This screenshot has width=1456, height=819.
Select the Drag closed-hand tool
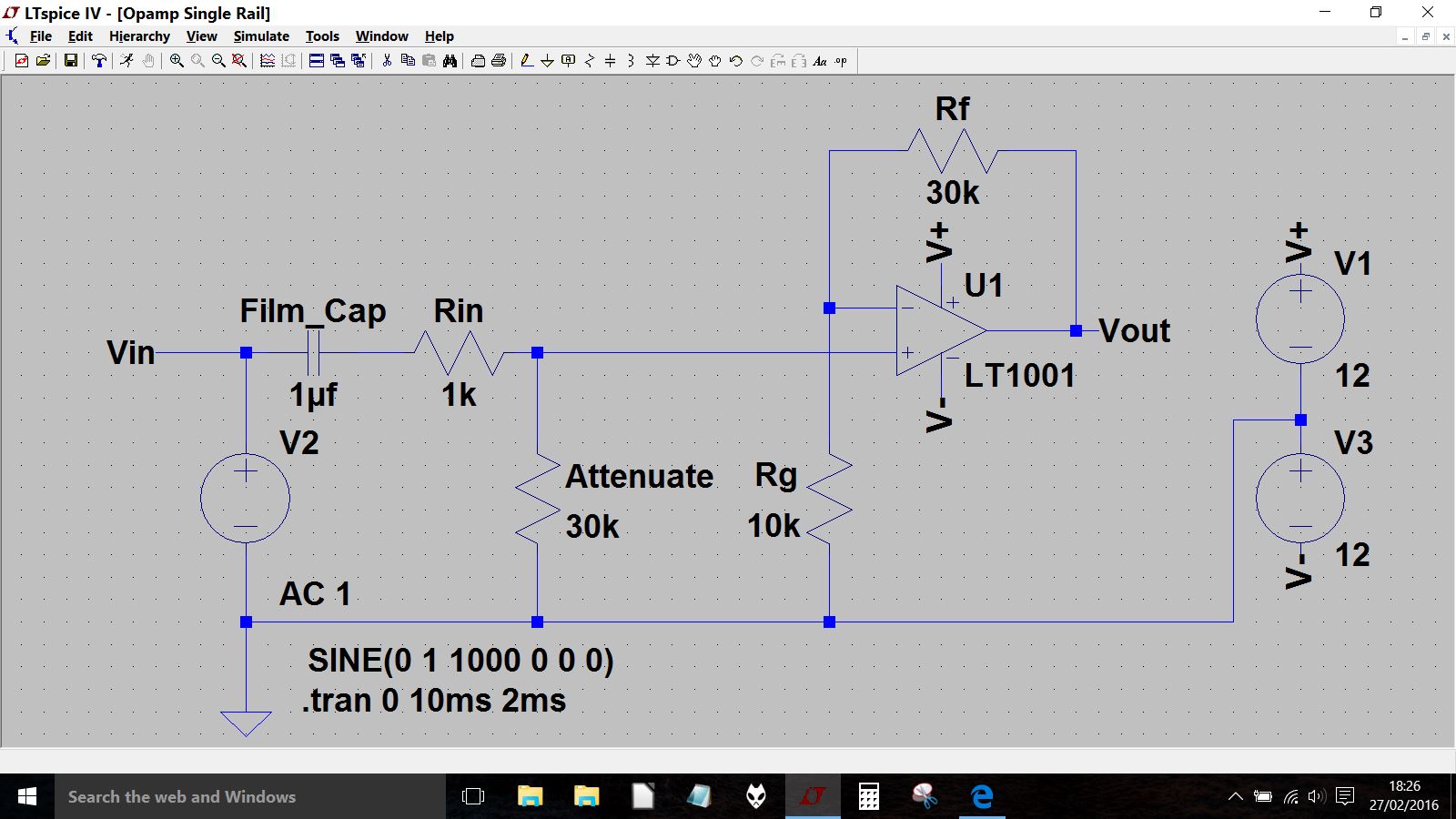coord(715,61)
